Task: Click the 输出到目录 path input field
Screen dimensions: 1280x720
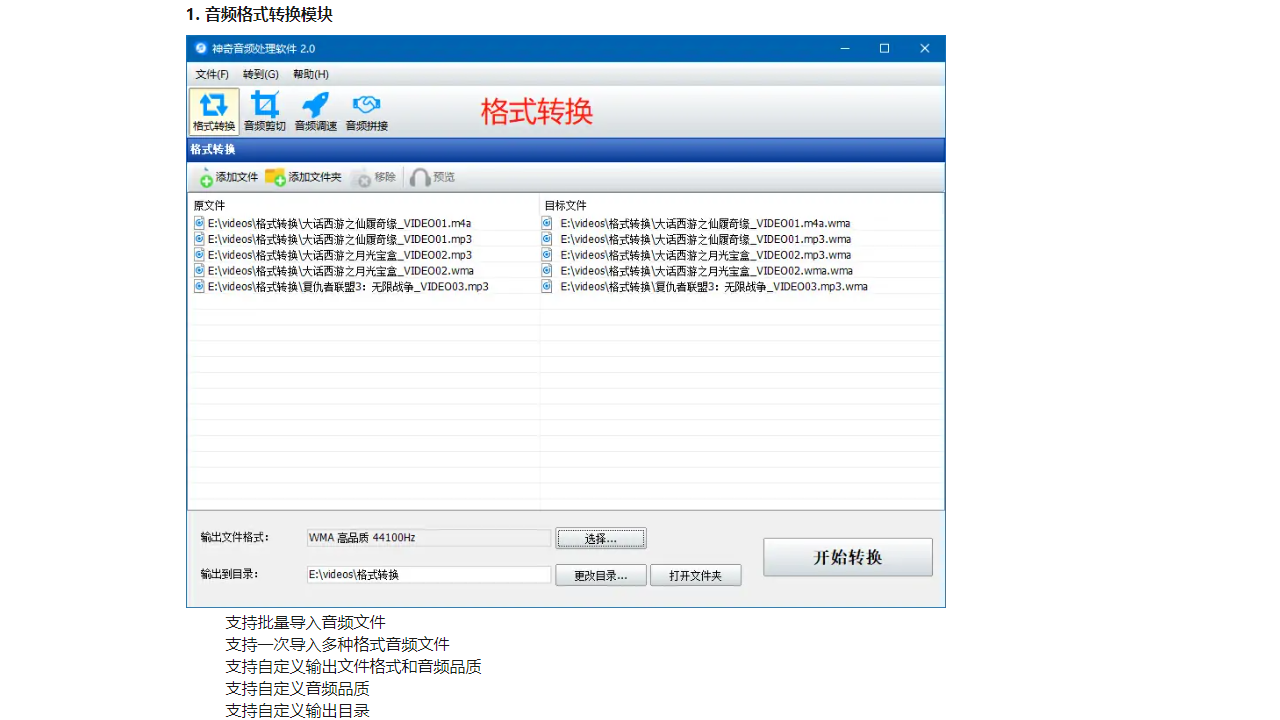Action: pos(428,574)
